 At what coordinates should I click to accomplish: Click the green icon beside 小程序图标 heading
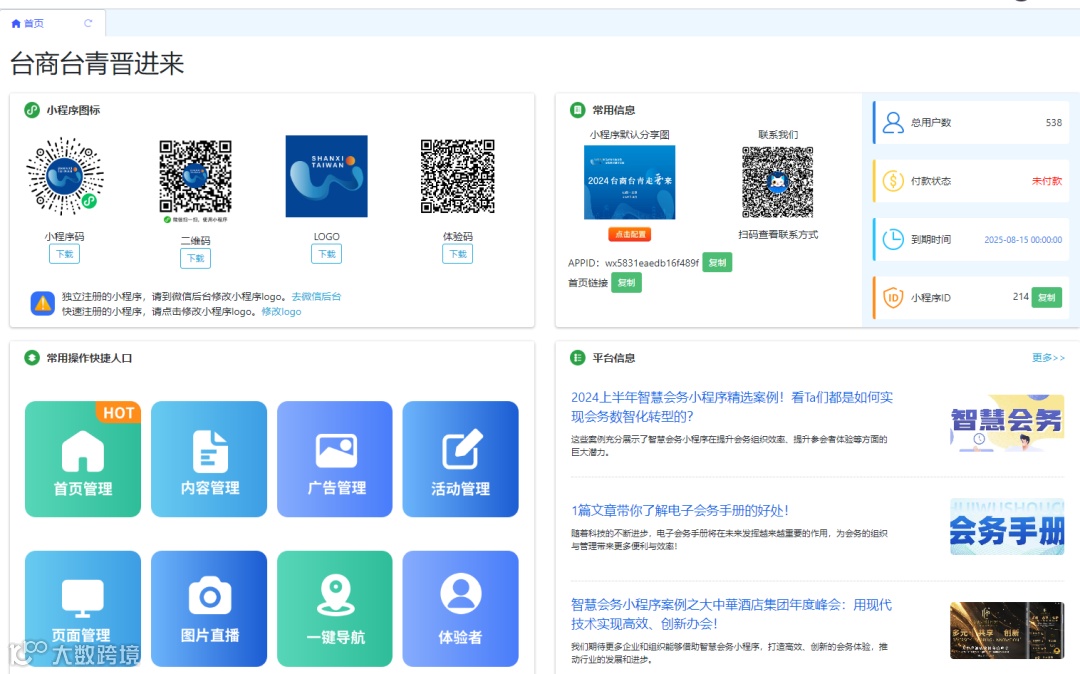[x=32, y=110]
